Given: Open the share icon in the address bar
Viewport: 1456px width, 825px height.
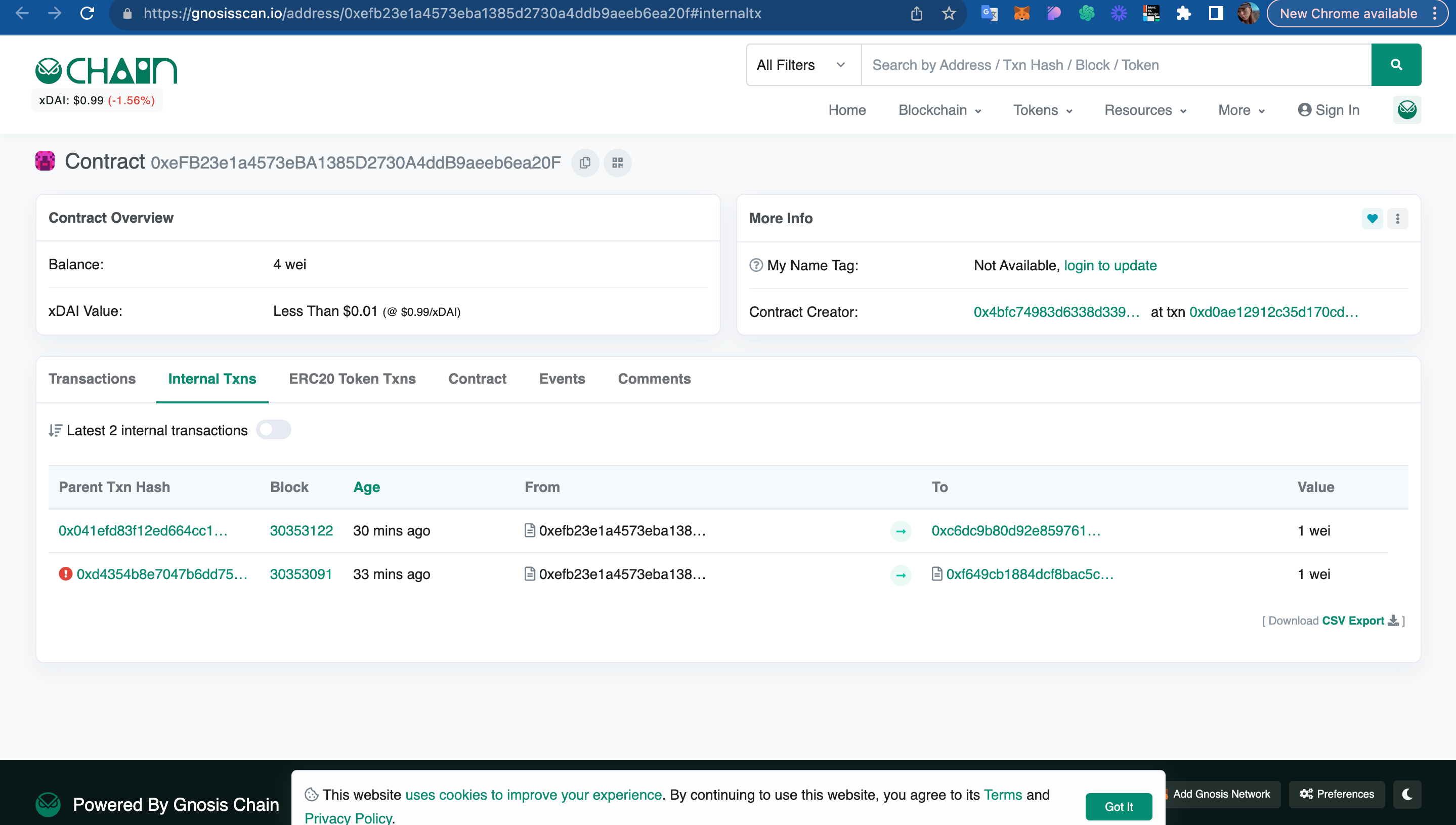Looking at the screenshot, I should click(917, 14).
